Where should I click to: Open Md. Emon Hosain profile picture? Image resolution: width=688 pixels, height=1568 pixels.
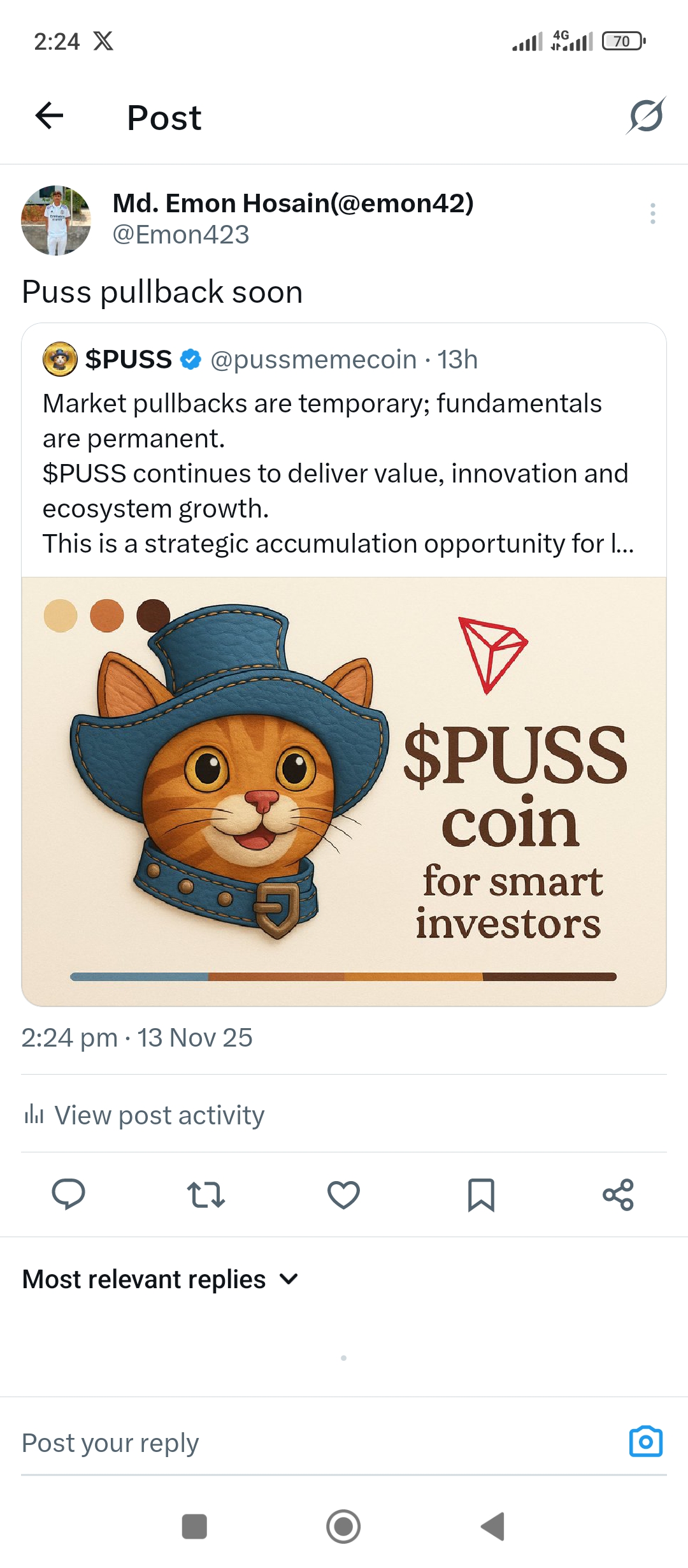point(56,221)
